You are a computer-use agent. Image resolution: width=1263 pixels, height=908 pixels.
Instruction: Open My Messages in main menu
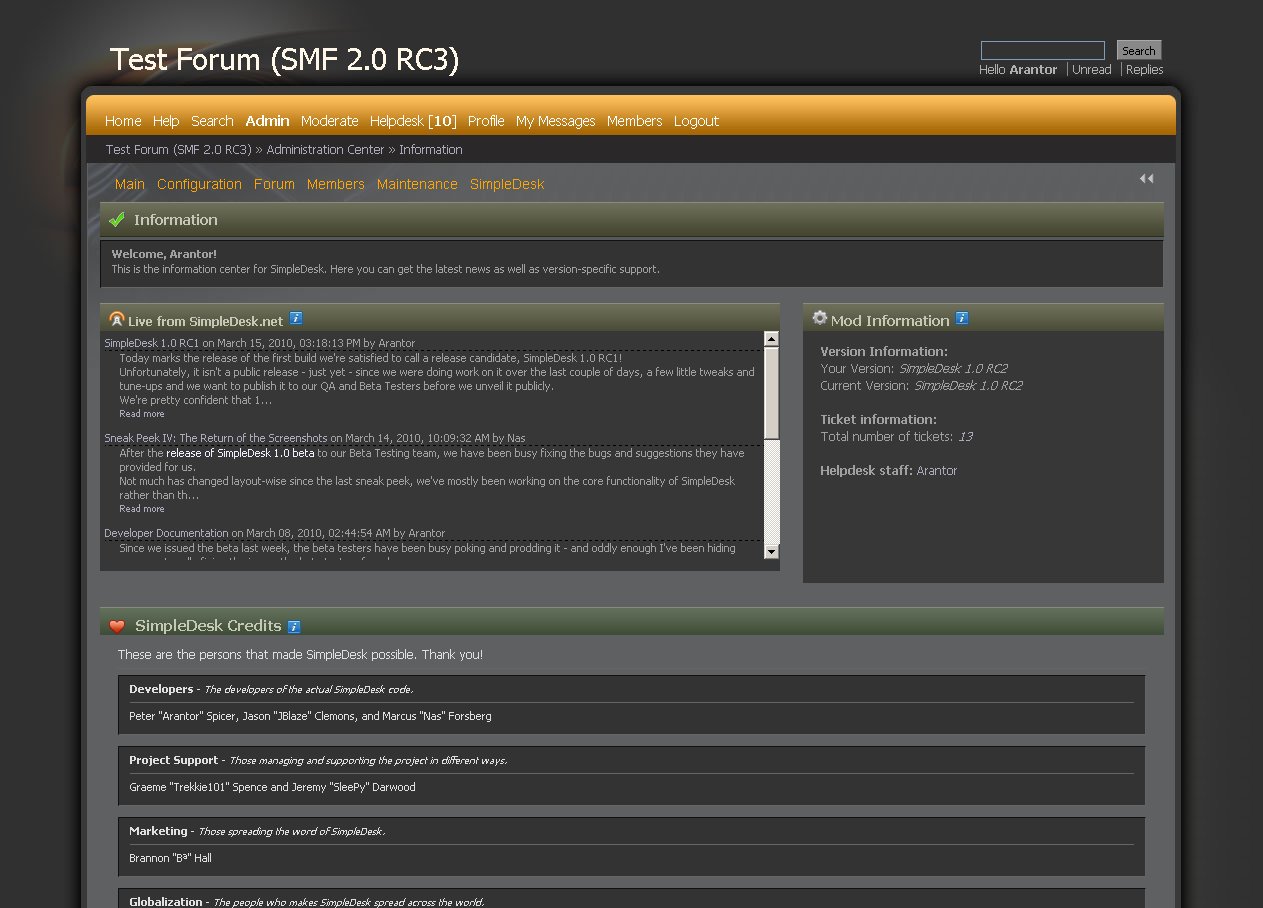(x=555, y=121)
